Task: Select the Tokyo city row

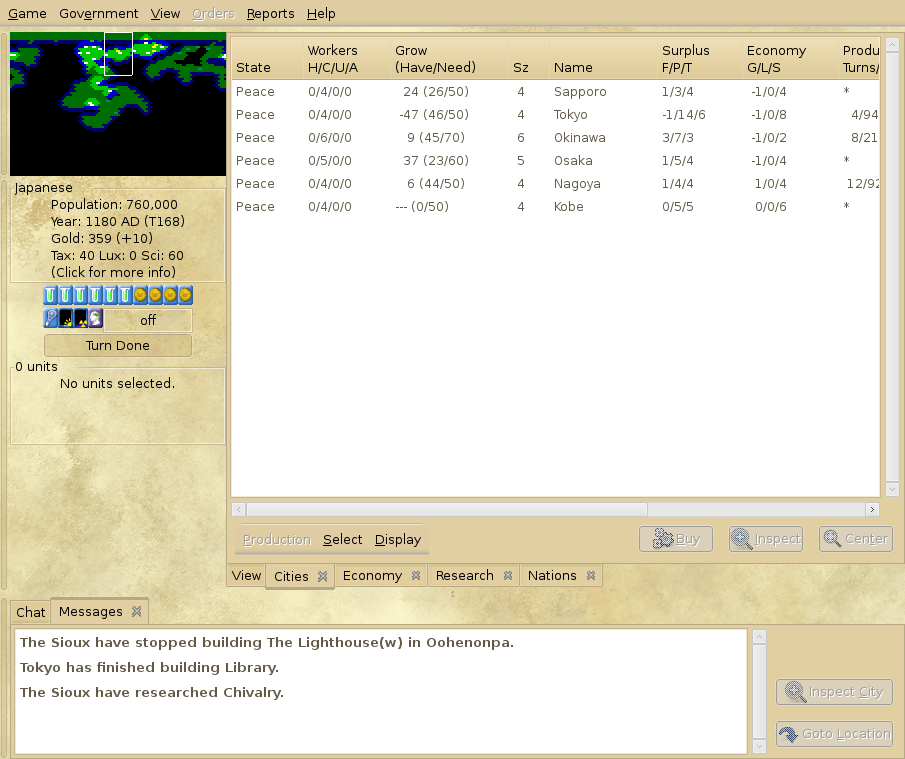Action: pyautogui.click(x=555, y=115)
